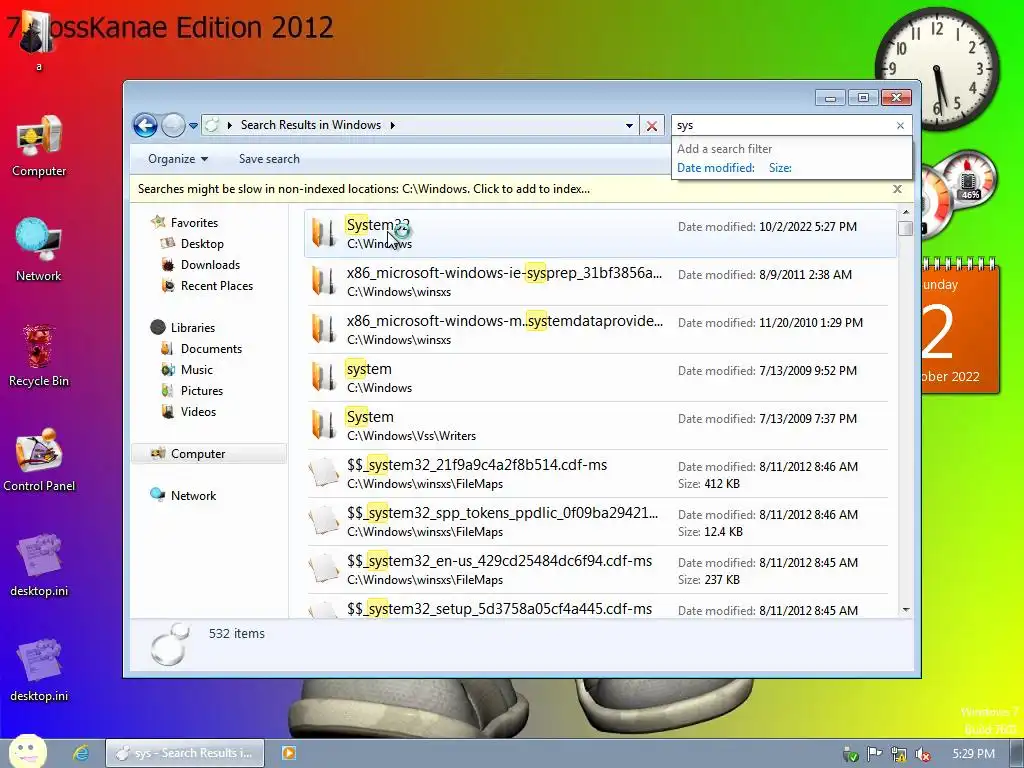Click CPU meter gadget showing 46%
This screenshot has width=1024, height=768.
970,178
